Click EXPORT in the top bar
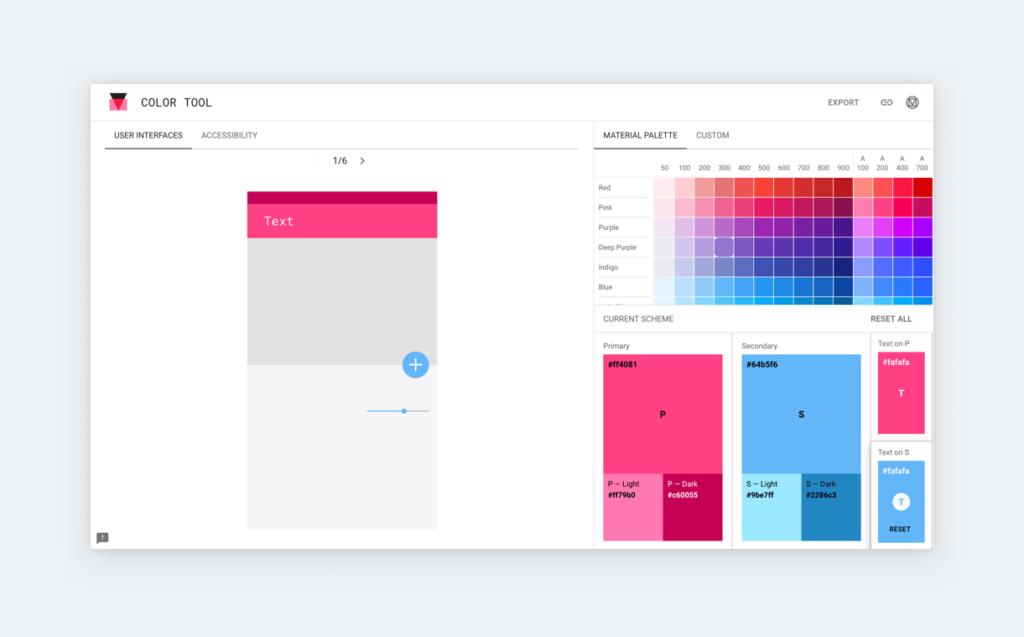The image size is (1024, 637). click(843, 102)
